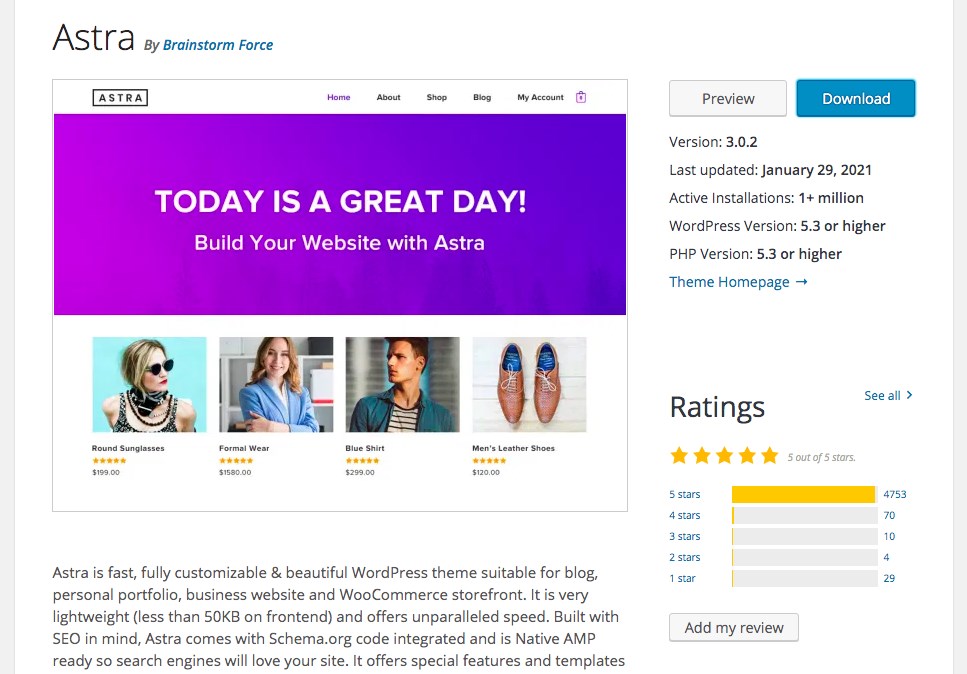967x674 pixels.
Task: Click the Formal Wear product photo
Action: 276,384
